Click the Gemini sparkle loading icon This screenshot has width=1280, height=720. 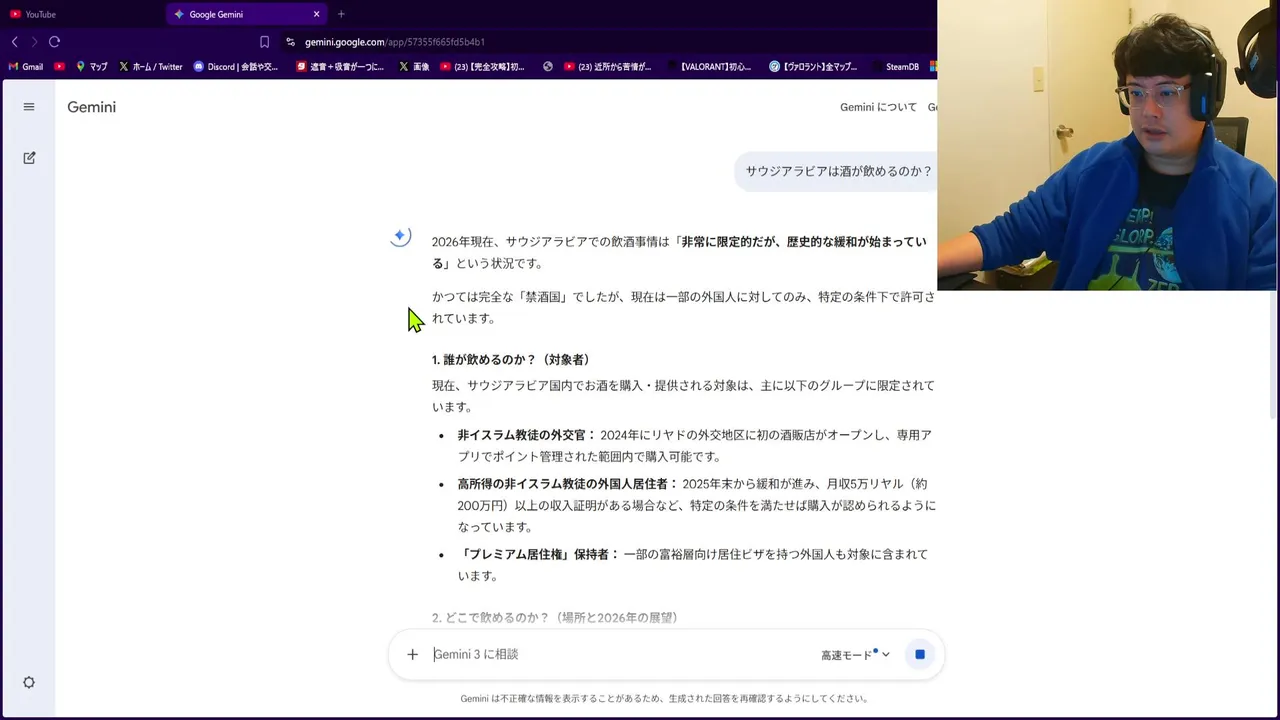[x=400, y=236]
